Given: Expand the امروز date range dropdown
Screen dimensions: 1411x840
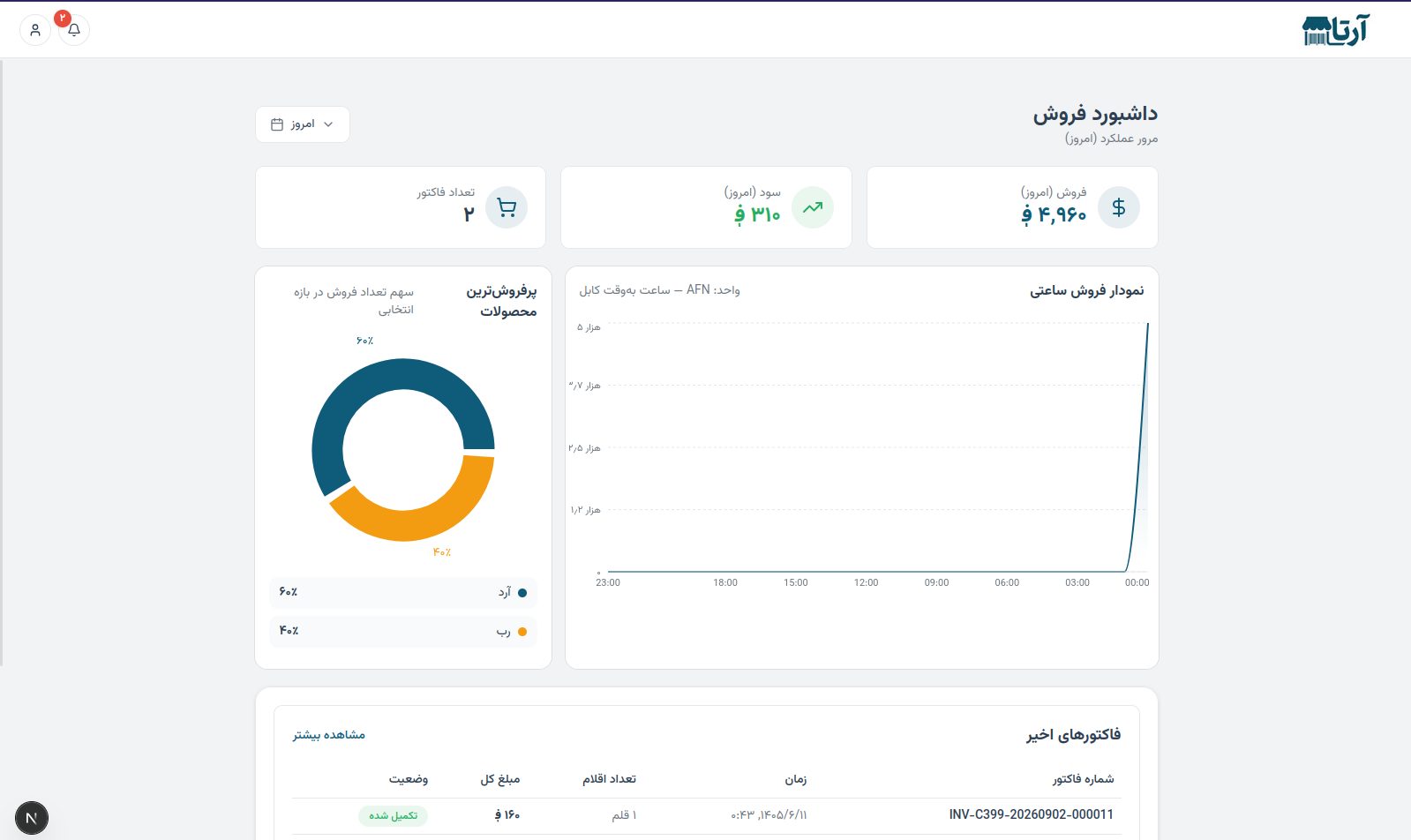Looking at the screenshot, I should [303, 124].
